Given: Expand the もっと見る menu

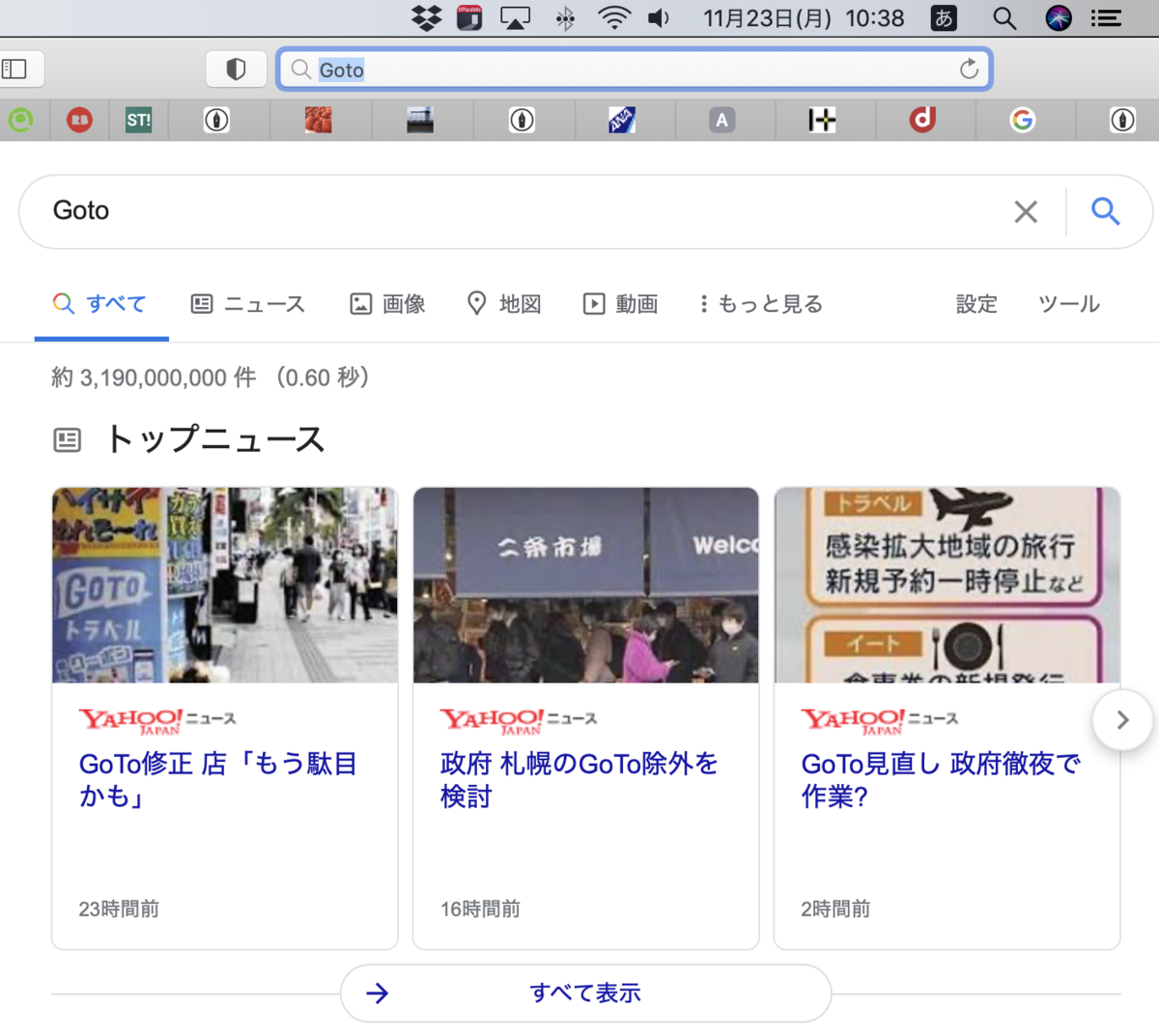Looking at the screenshot, I should coord(761,304).
